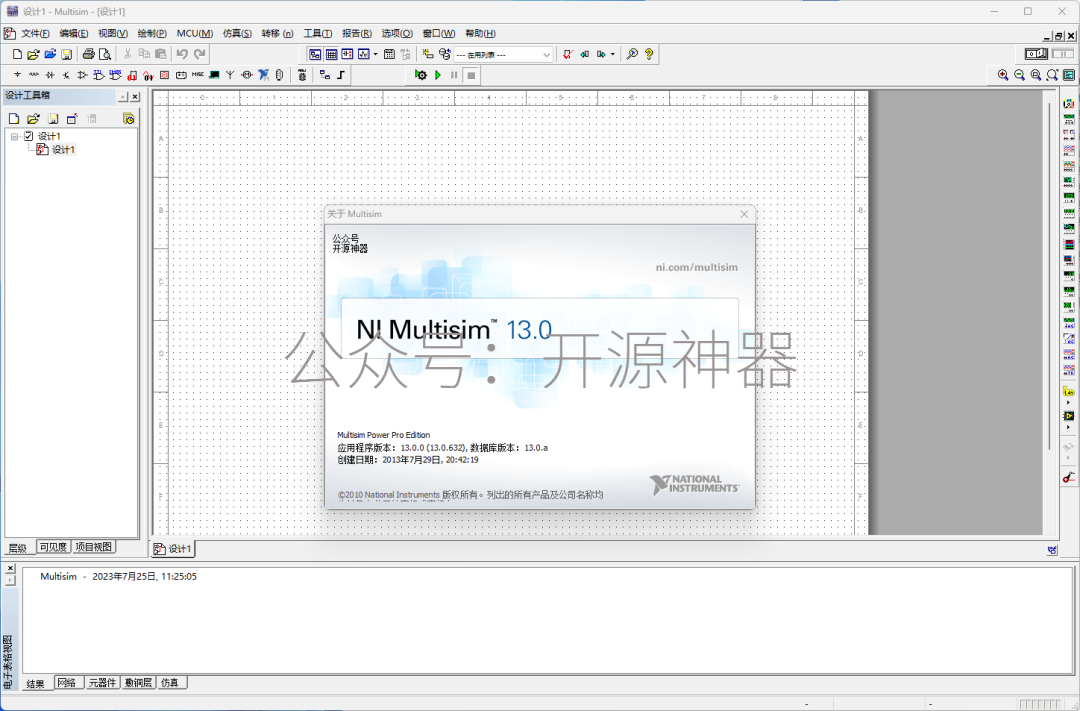The image size is (1080, 711).
Task: Switch to the 项目视图 tab
Action: pos(94,547)
